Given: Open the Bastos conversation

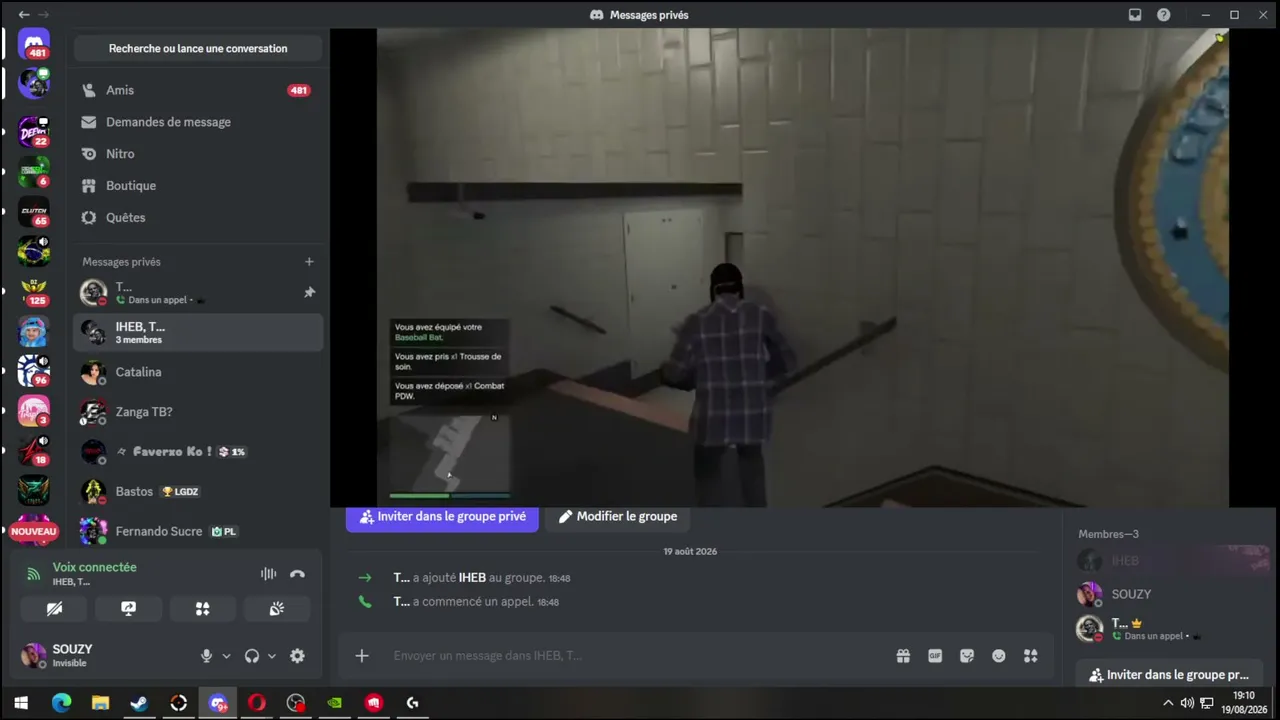Looking at the screenshot, I should pyautogui.click(x=198, y=492).
